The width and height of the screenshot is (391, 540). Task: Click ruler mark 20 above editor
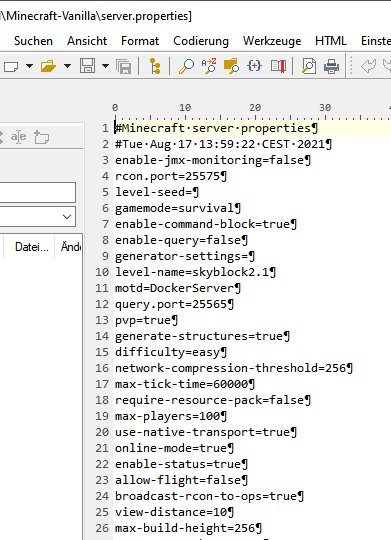pos(255,108)
